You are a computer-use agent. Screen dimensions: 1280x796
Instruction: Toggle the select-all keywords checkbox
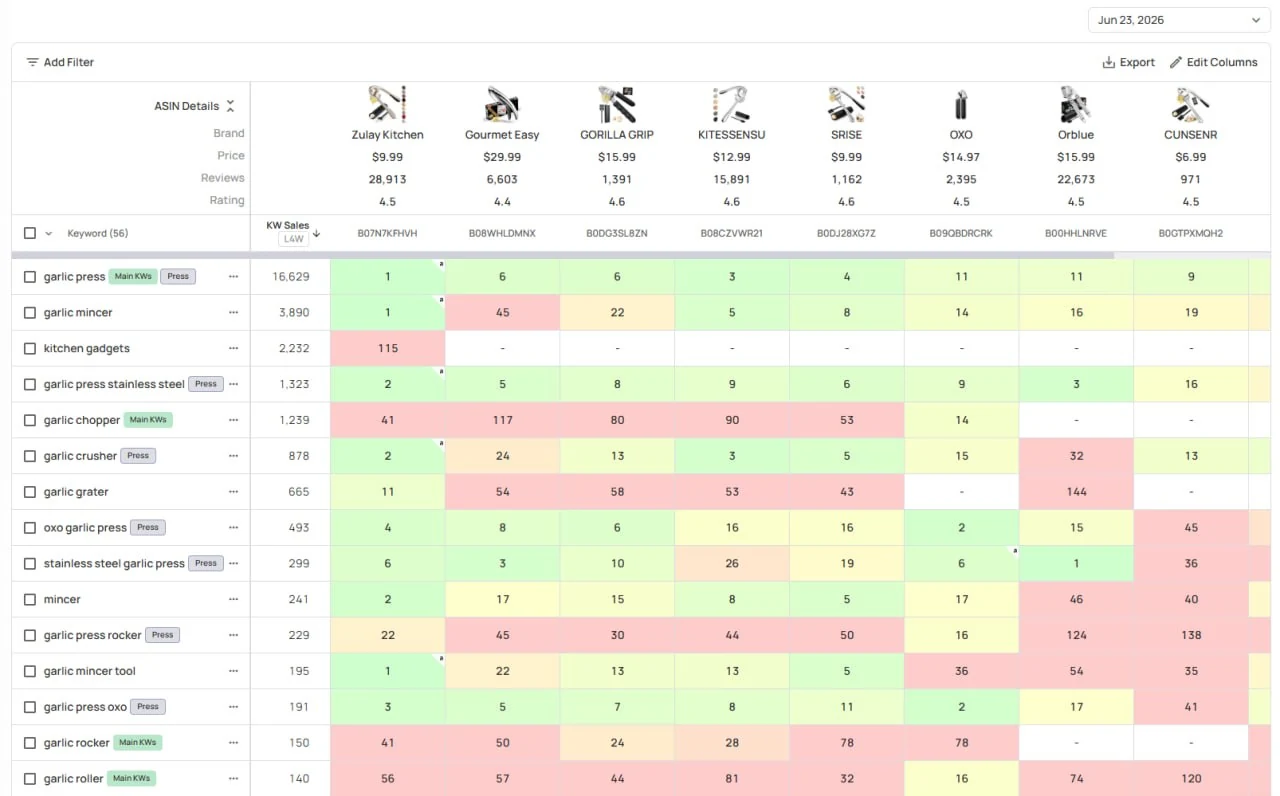[30, 233]
